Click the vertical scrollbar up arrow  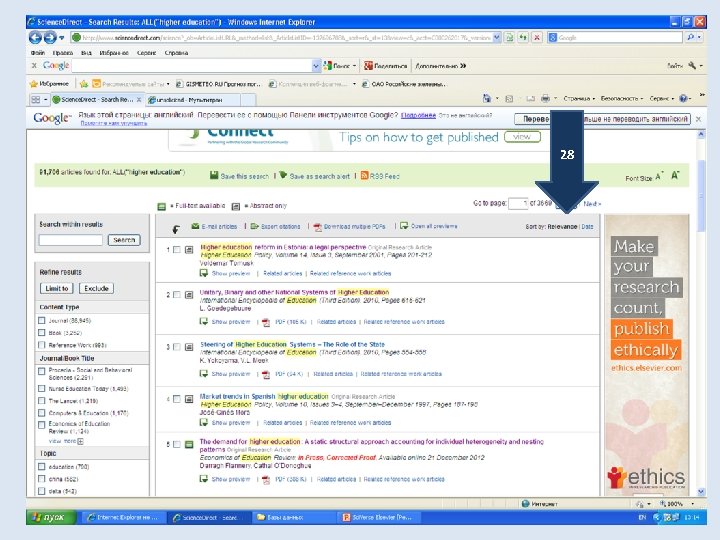coord(701,135)
